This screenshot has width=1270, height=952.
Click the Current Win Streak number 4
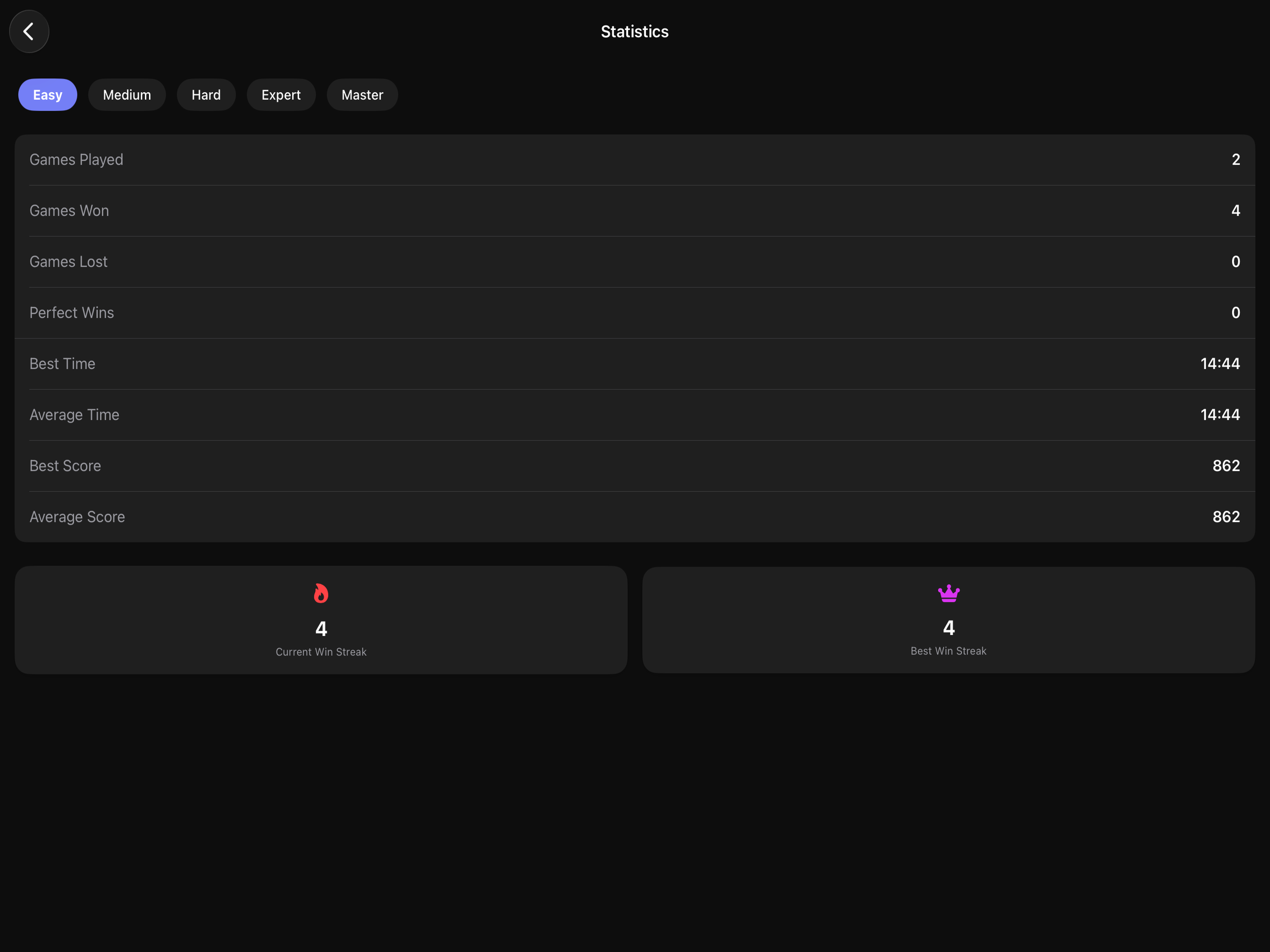coord(321,629)
